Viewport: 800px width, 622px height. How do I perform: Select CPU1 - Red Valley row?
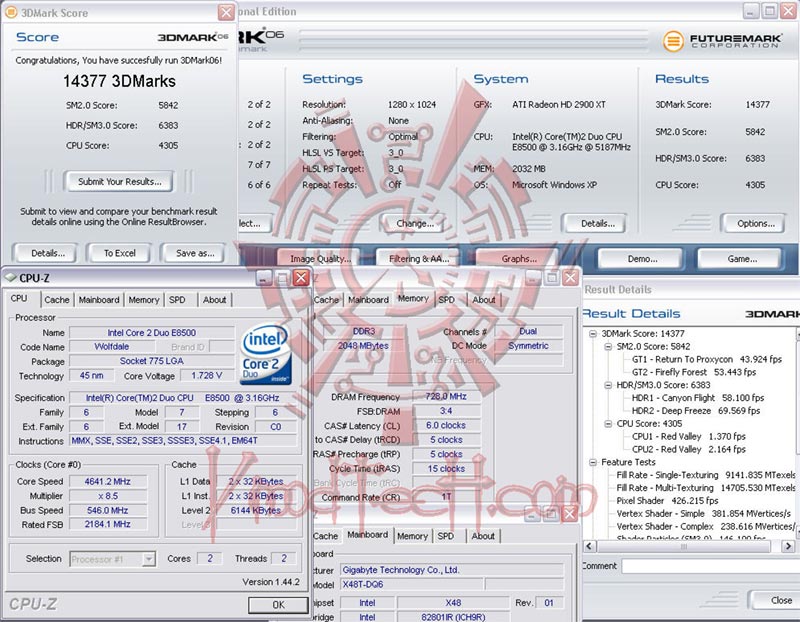click(689, 436)
